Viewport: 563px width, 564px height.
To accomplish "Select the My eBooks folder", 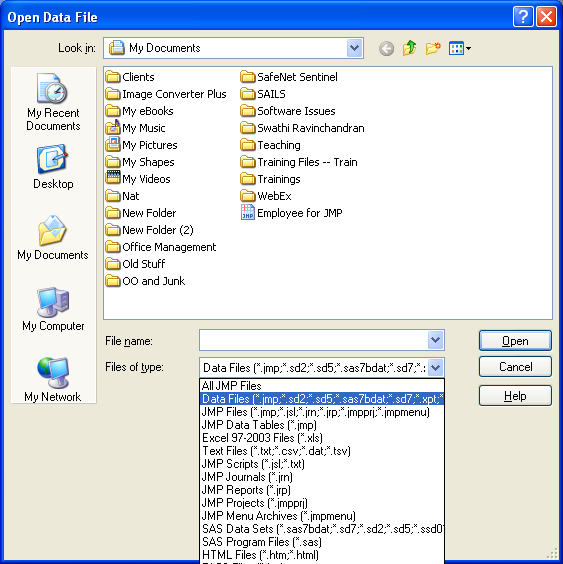I will pyautogui.click(x=139, y=111).
